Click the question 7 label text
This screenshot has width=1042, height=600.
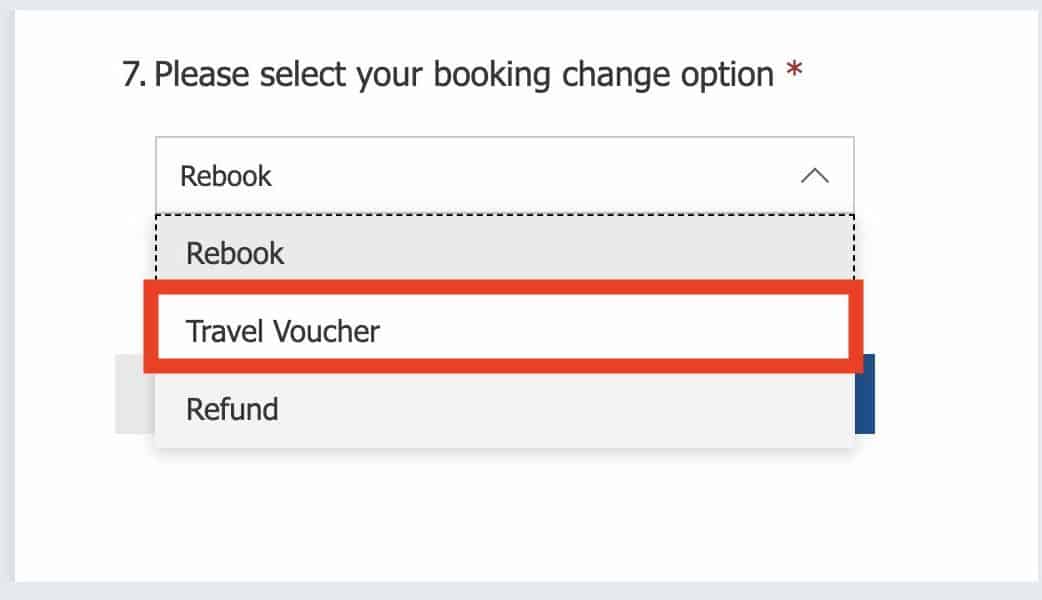point(463,75)
